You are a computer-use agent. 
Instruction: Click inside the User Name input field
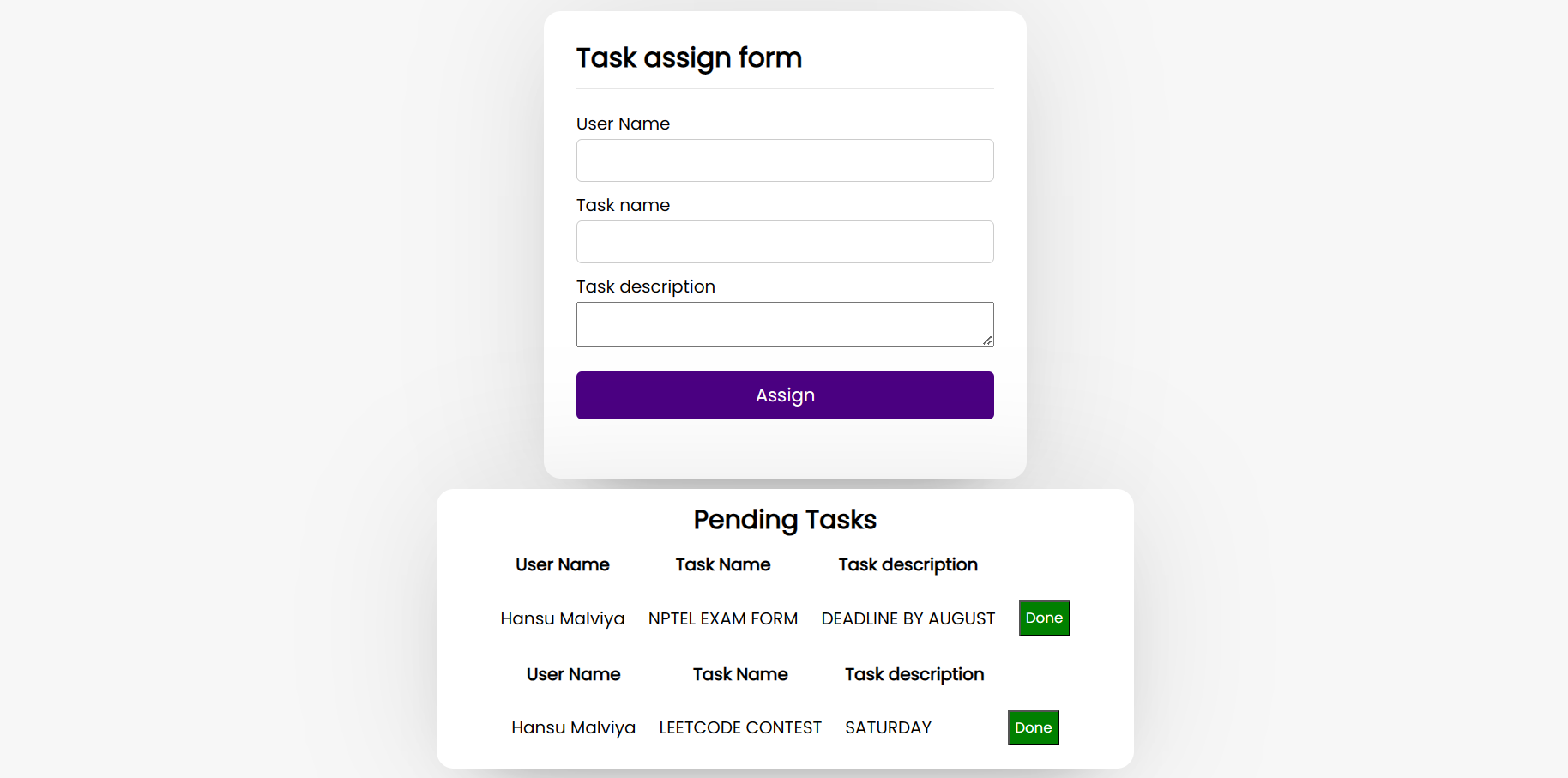click(x=784, y=160)
